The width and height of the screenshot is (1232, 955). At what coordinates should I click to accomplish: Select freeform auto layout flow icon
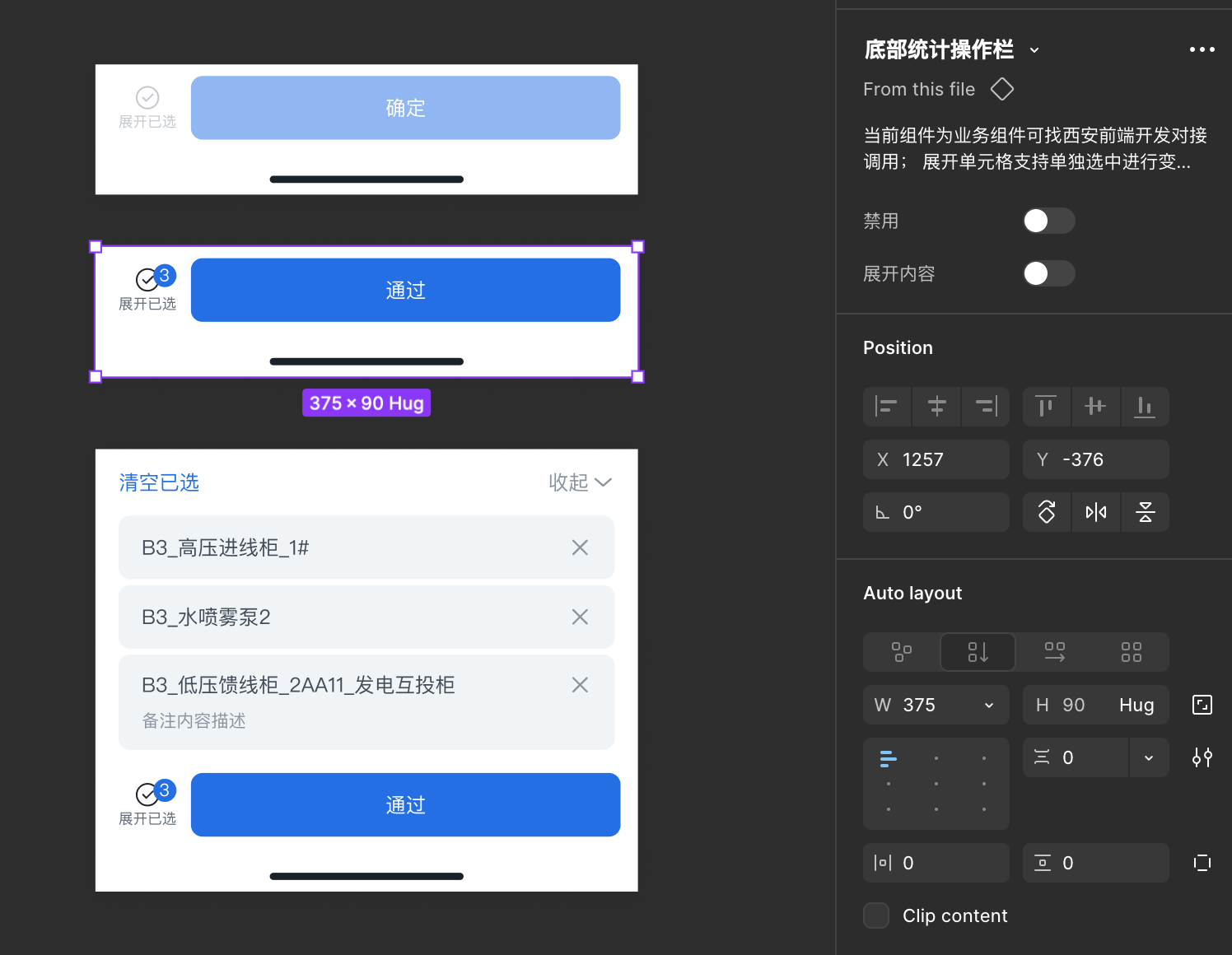click(902, 652)
